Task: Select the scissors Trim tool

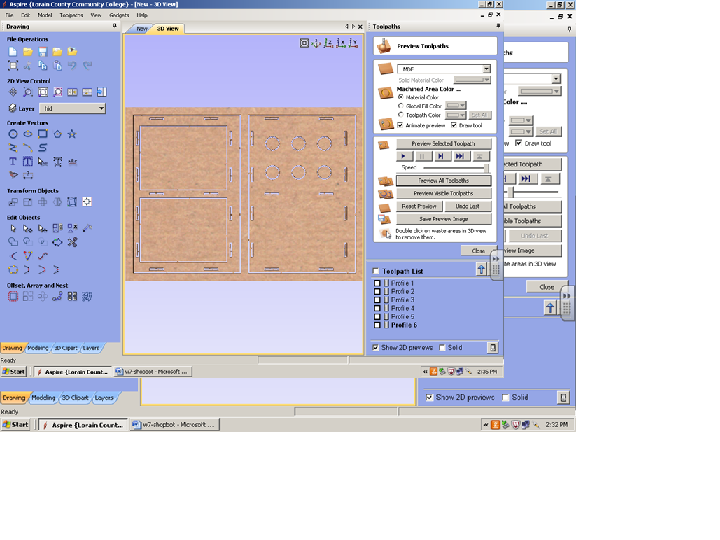Action: click(72, 242)
